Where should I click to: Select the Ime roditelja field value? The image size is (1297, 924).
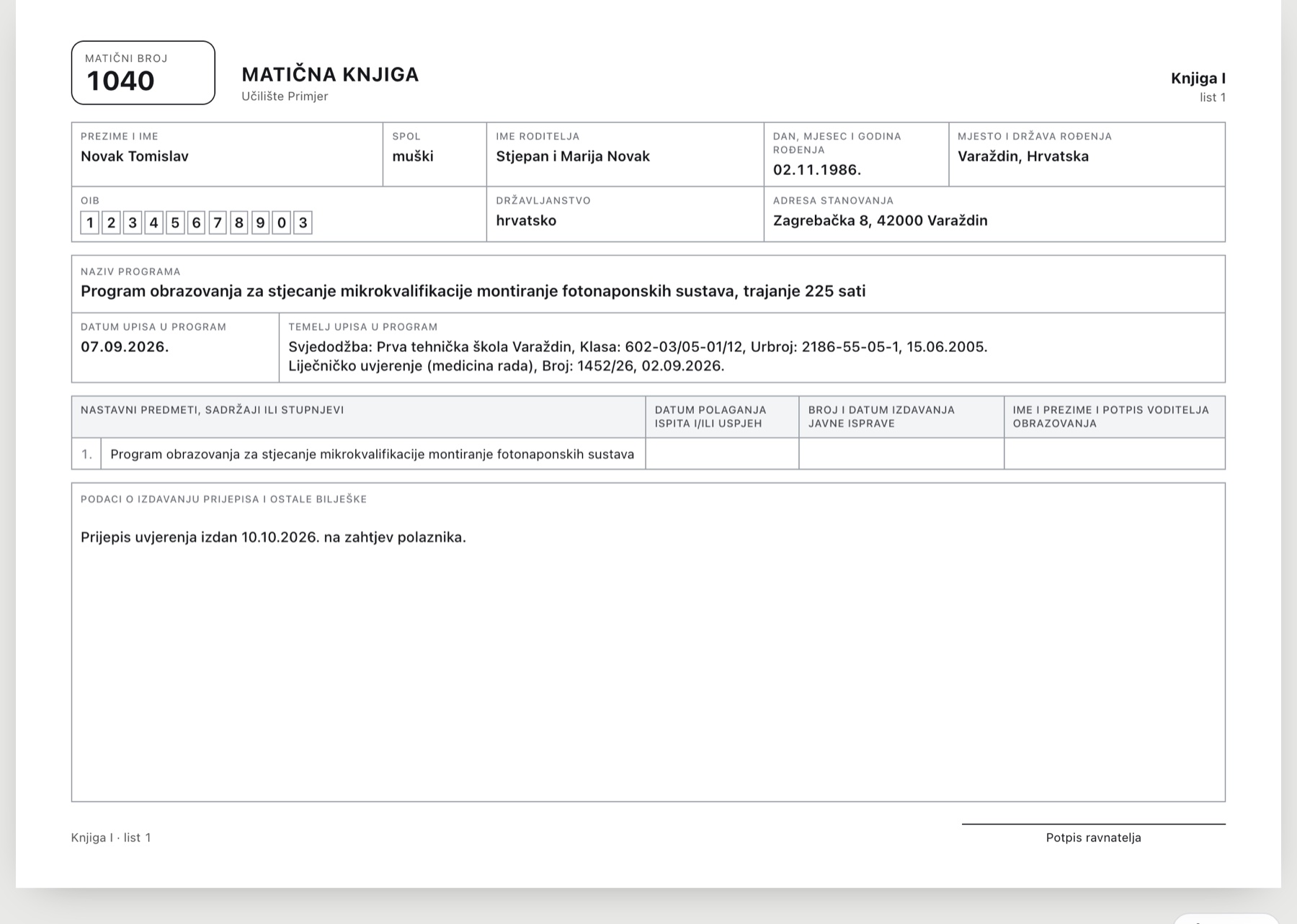pyautogui.click(x=573, y=156)
